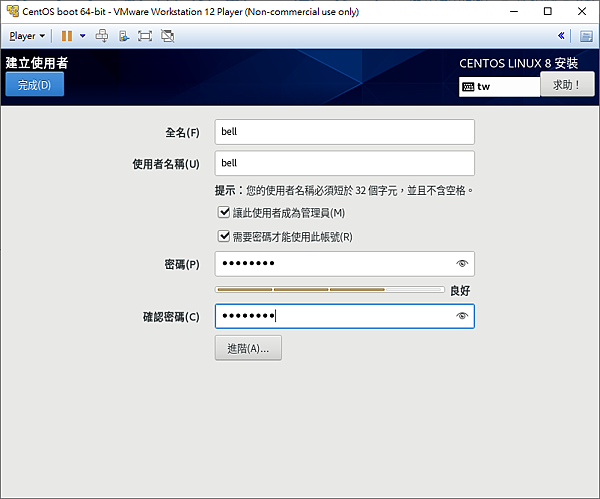Close the VMware Player window
This screenshot has height=499, width=600.
pos(582,11)
